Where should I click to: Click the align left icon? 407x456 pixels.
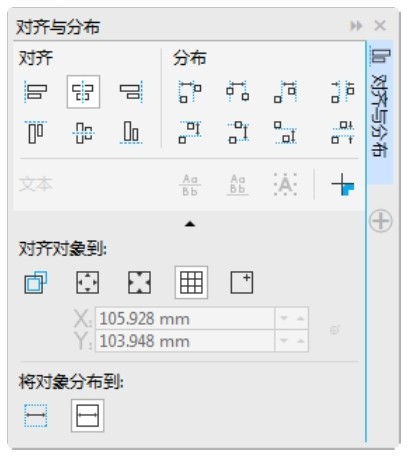click(36, 92)
